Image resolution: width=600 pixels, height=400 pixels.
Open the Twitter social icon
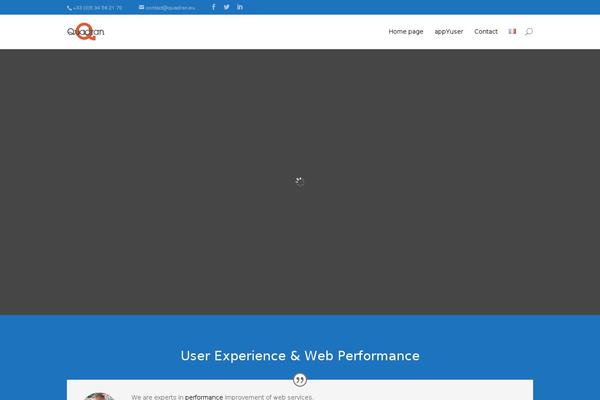point(227,7)
